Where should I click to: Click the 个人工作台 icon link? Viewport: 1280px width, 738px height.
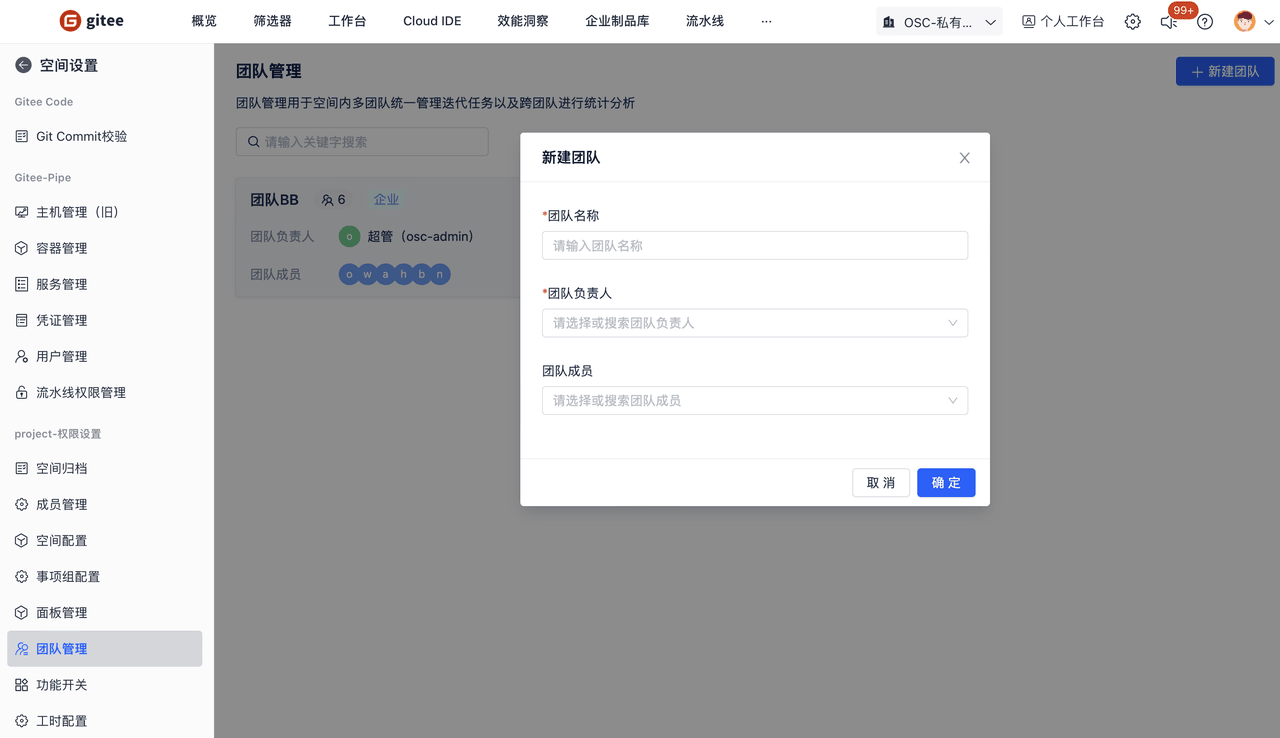click(1062, 21)
